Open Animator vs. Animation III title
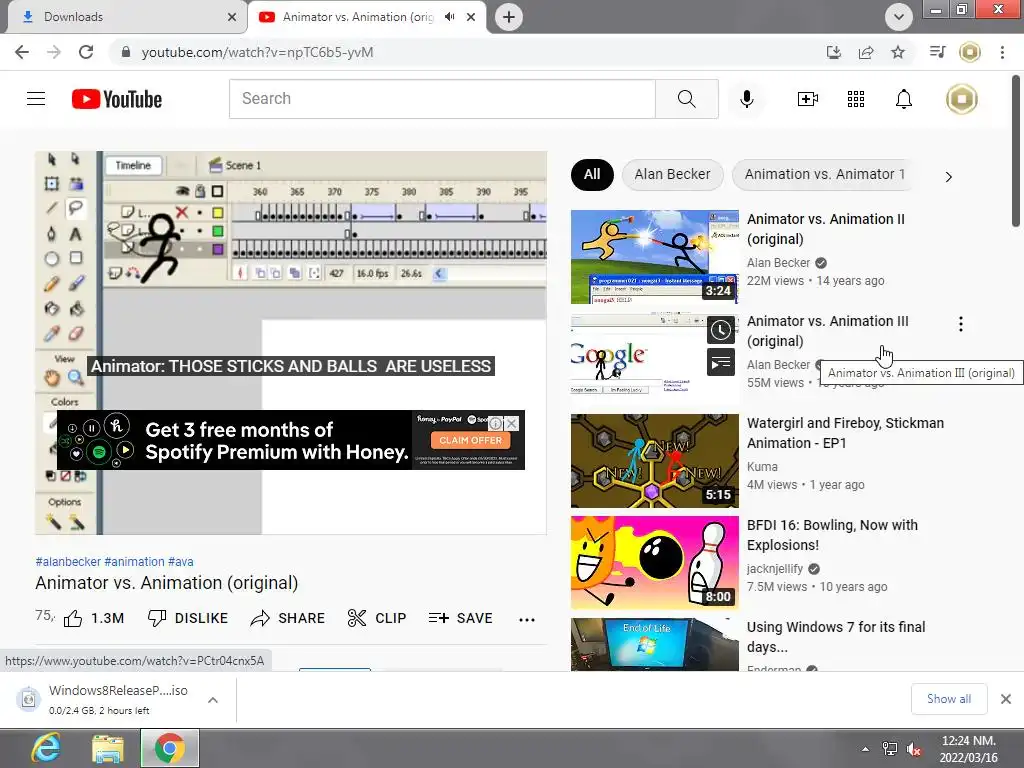The height and width of the screenshot is (768, 1024). pos(827,331)
